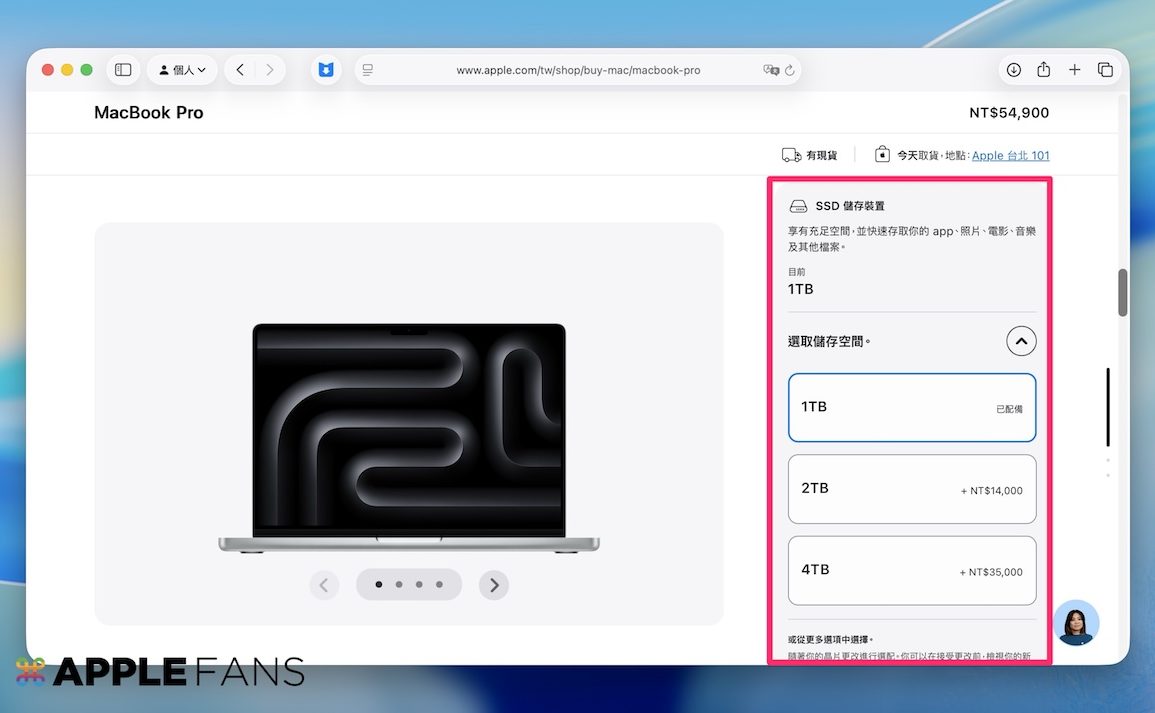Reload the page with refresh icon
Viewport: 1155px width, 713px height.
[790, 70]
